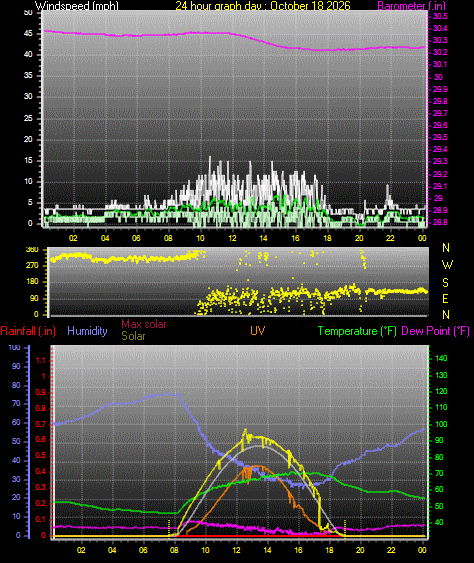Click the 12 hour tick under wind graph
Image resolution: width=474 pixels, height=563 pixels.
(x=232, y=238)
